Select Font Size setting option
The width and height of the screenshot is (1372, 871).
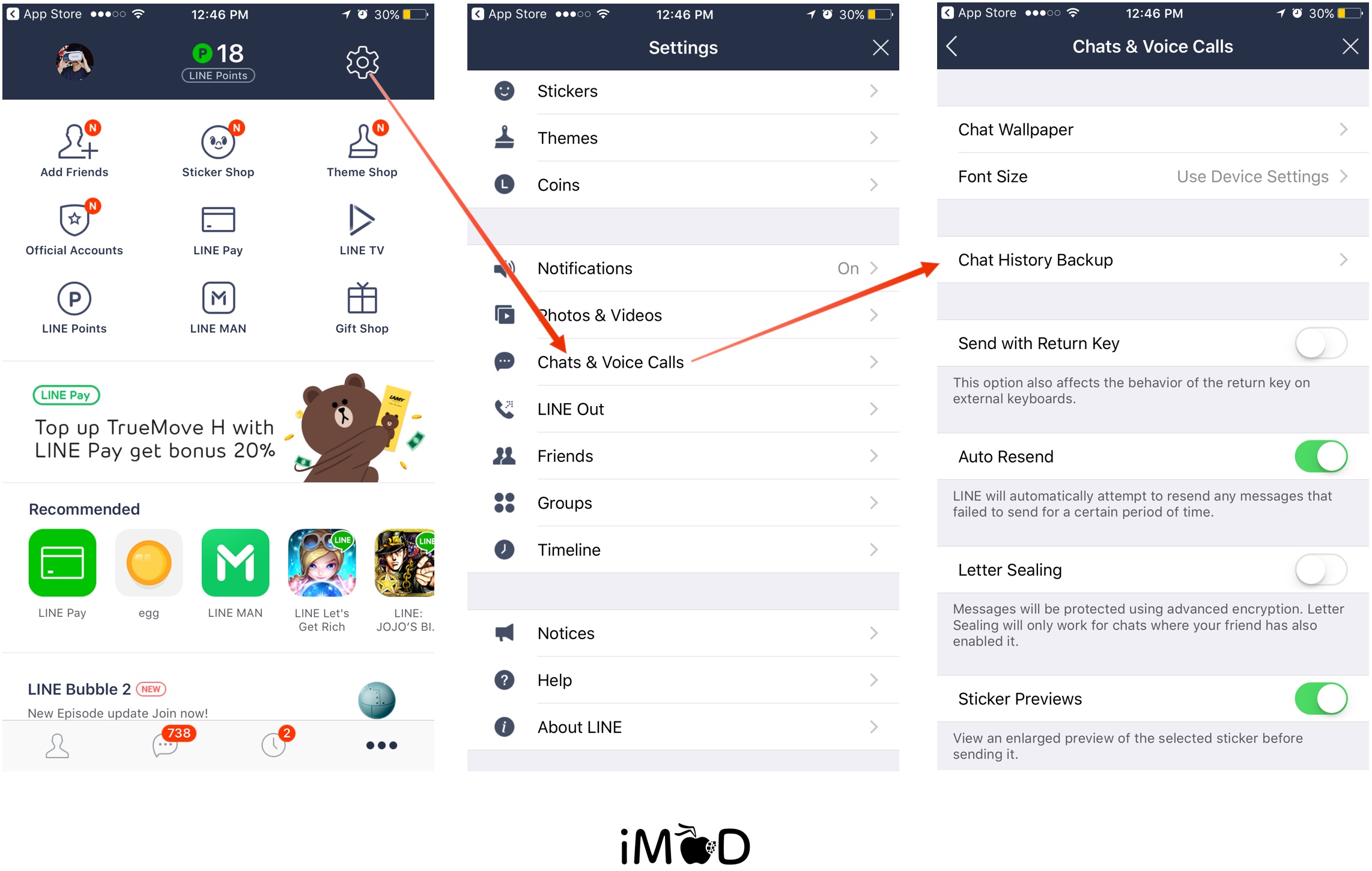(1150, 178)
